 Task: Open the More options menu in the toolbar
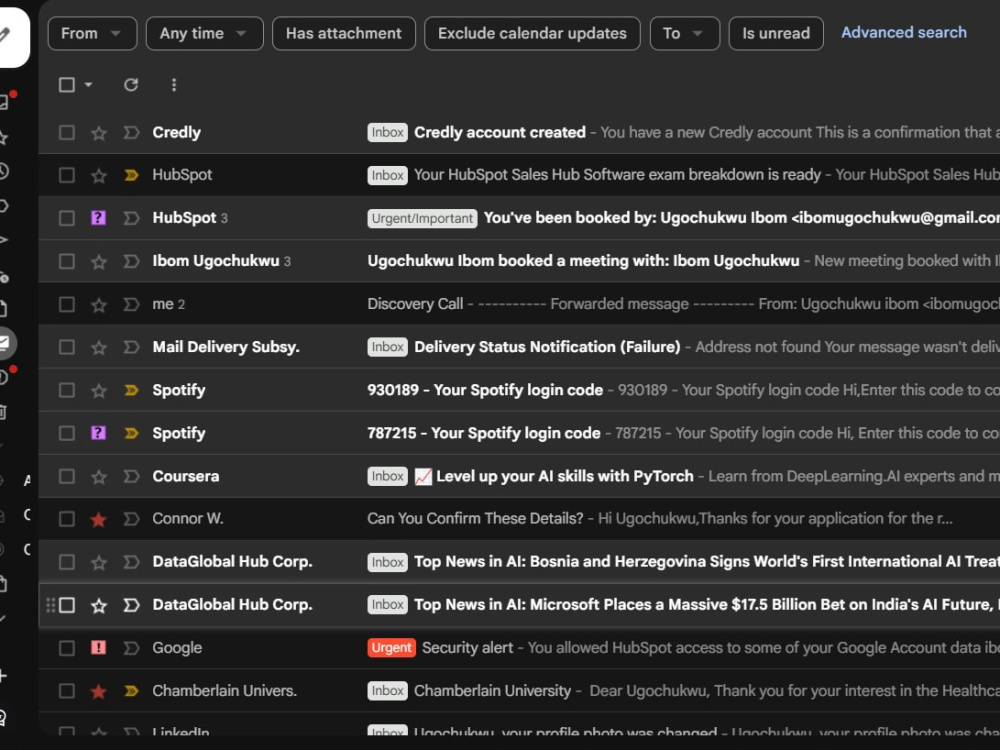click(174, 85)
